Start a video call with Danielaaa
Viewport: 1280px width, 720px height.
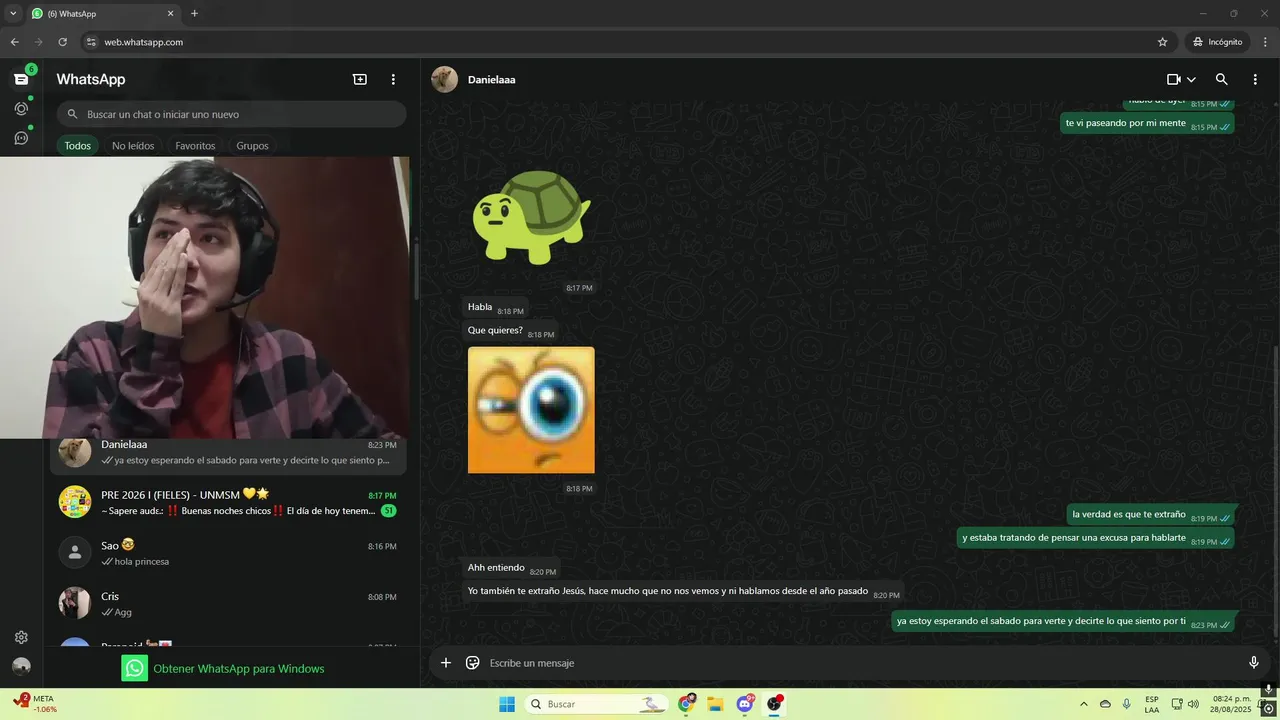click(x=1174, y=79)
